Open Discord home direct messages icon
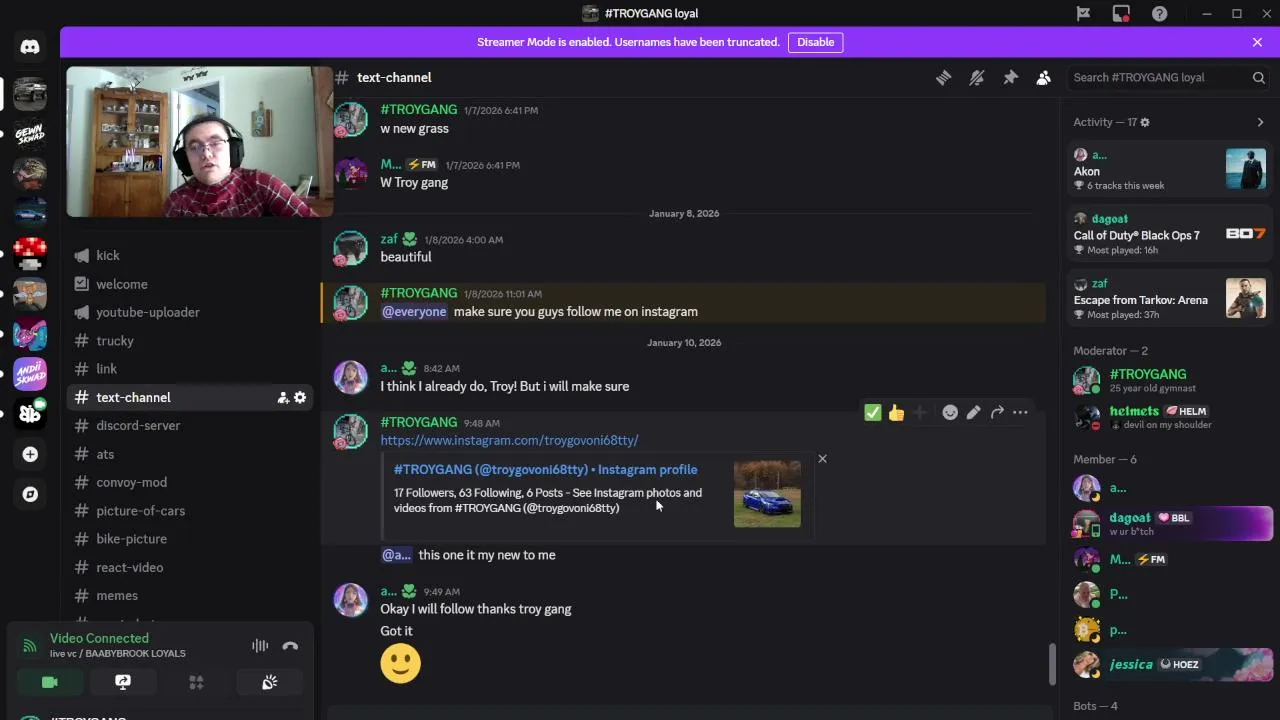 pos(30,47)
